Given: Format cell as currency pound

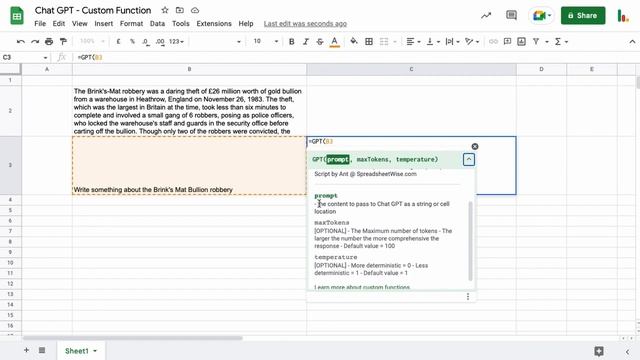Looking at the screenshot, I should (x=118, y=42).
